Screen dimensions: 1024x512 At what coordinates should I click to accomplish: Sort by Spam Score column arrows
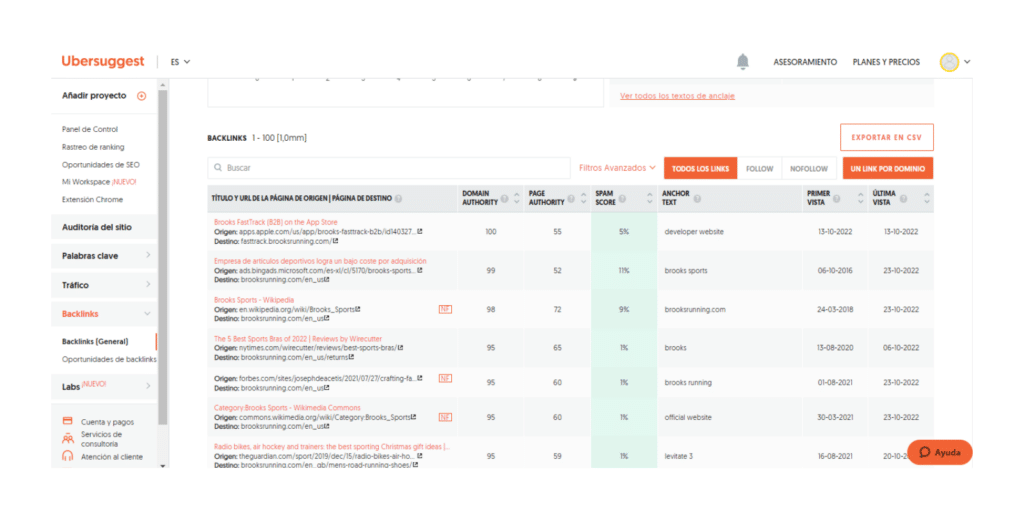[649, 199]
